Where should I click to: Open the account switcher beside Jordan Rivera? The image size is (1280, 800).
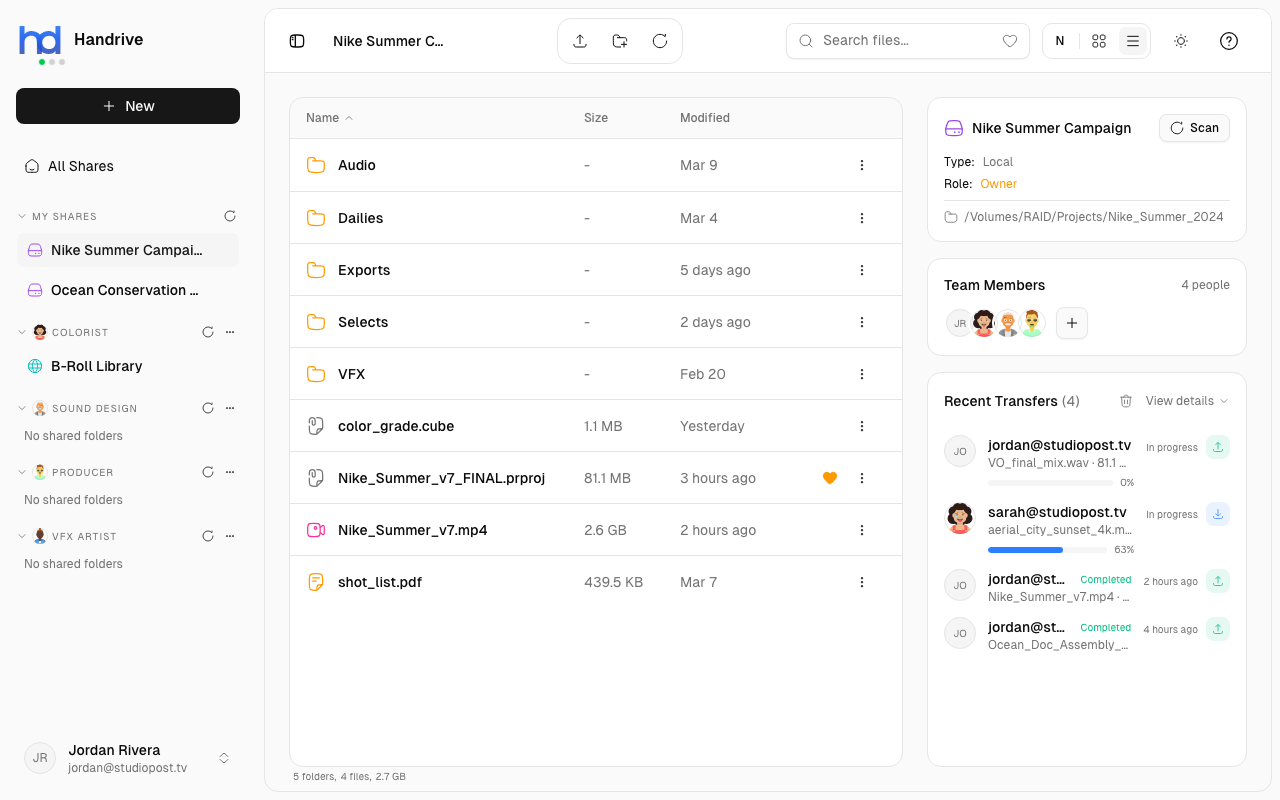coord(223,758)
